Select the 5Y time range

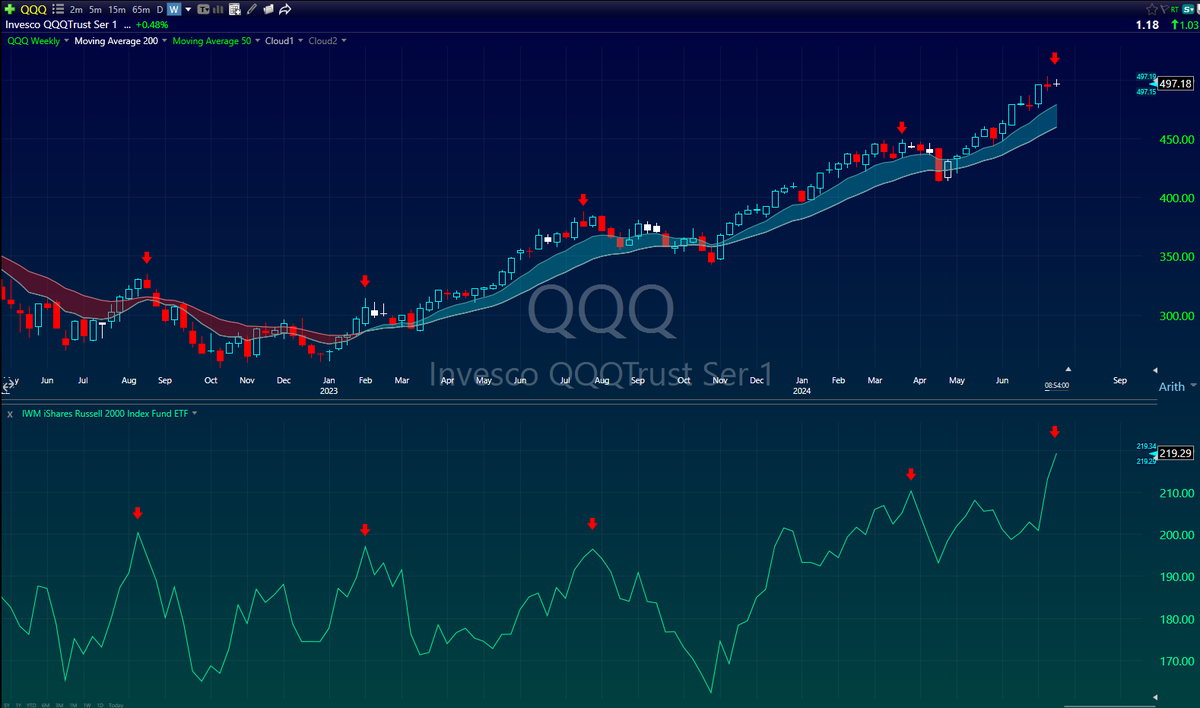pyautogui.click(x=7, y=705)
